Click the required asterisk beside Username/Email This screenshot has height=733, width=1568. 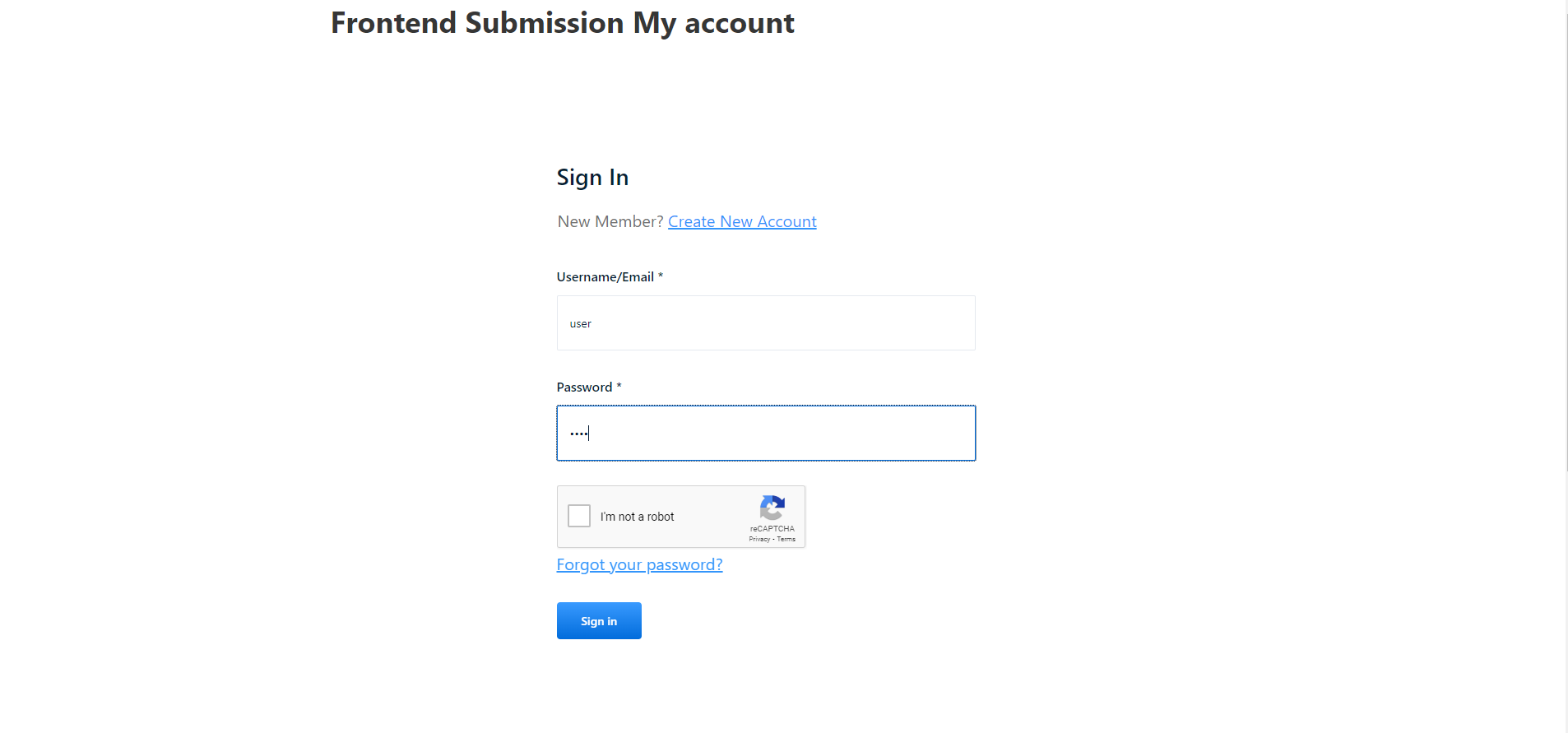pos(661,276)
